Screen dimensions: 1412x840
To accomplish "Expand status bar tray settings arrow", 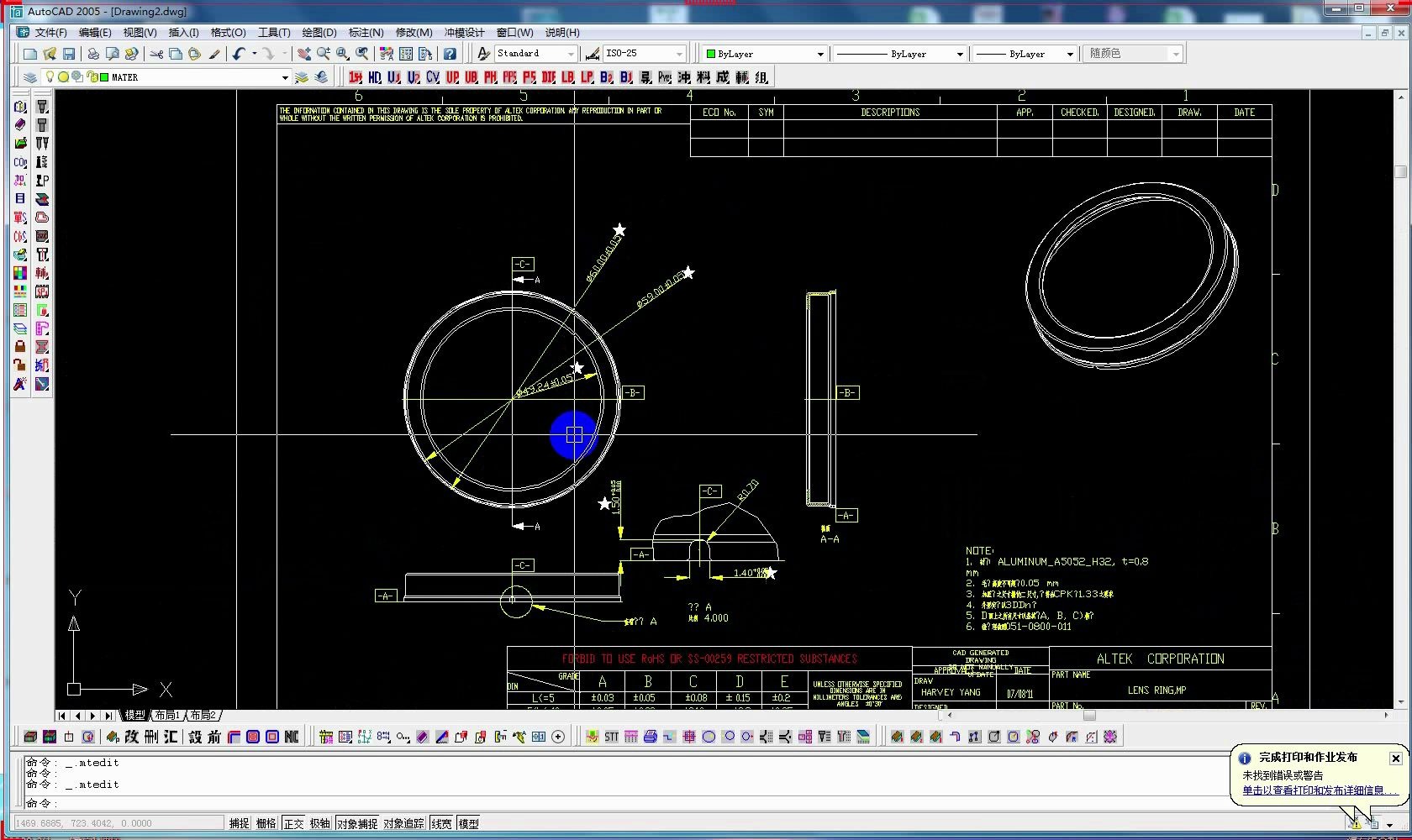I will pos(1389,824).
